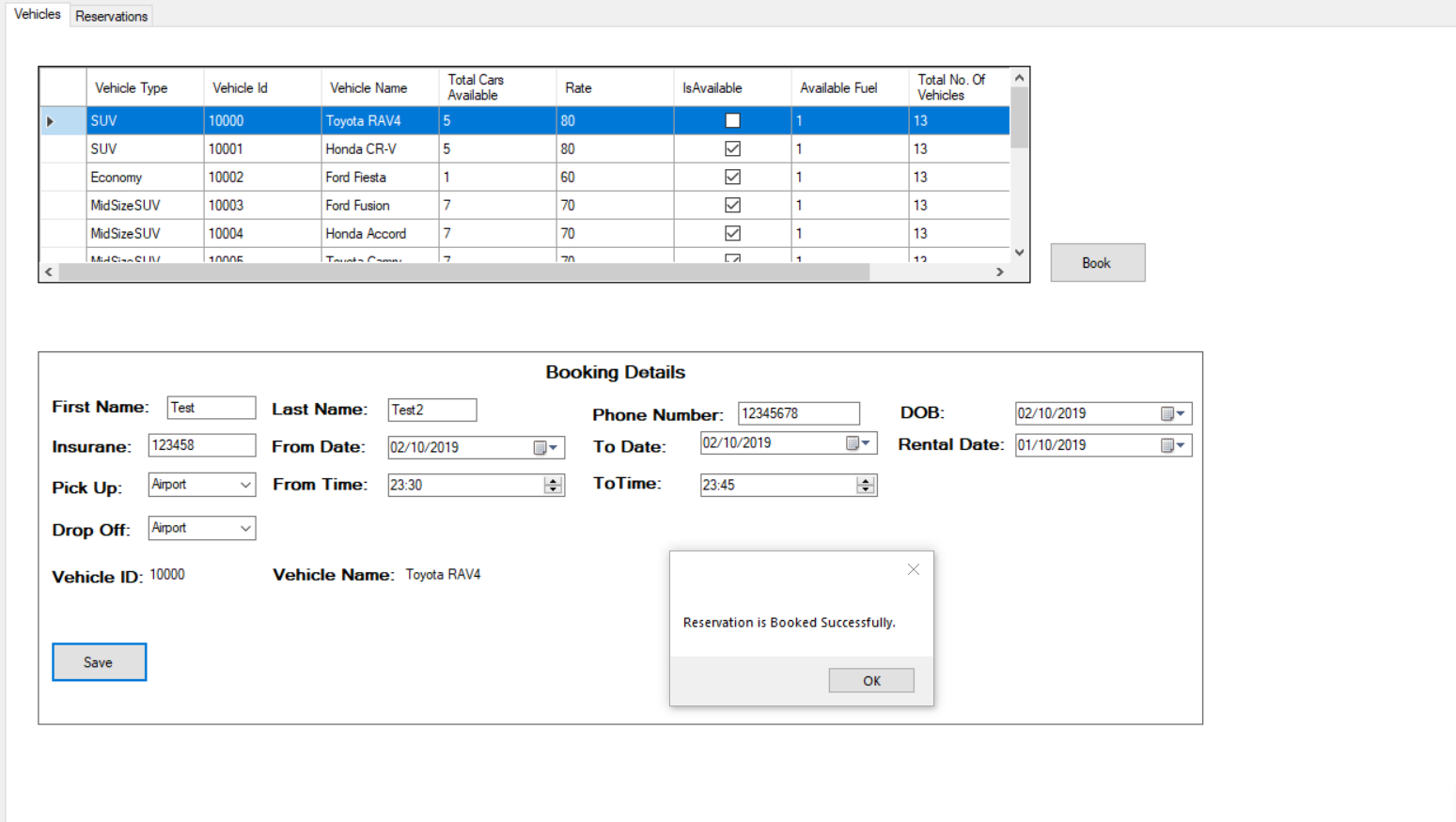This screenshot has width=1456, height=822.
Task: Click scroll down arrow in vehicle grid
Action: point(1019,253)
